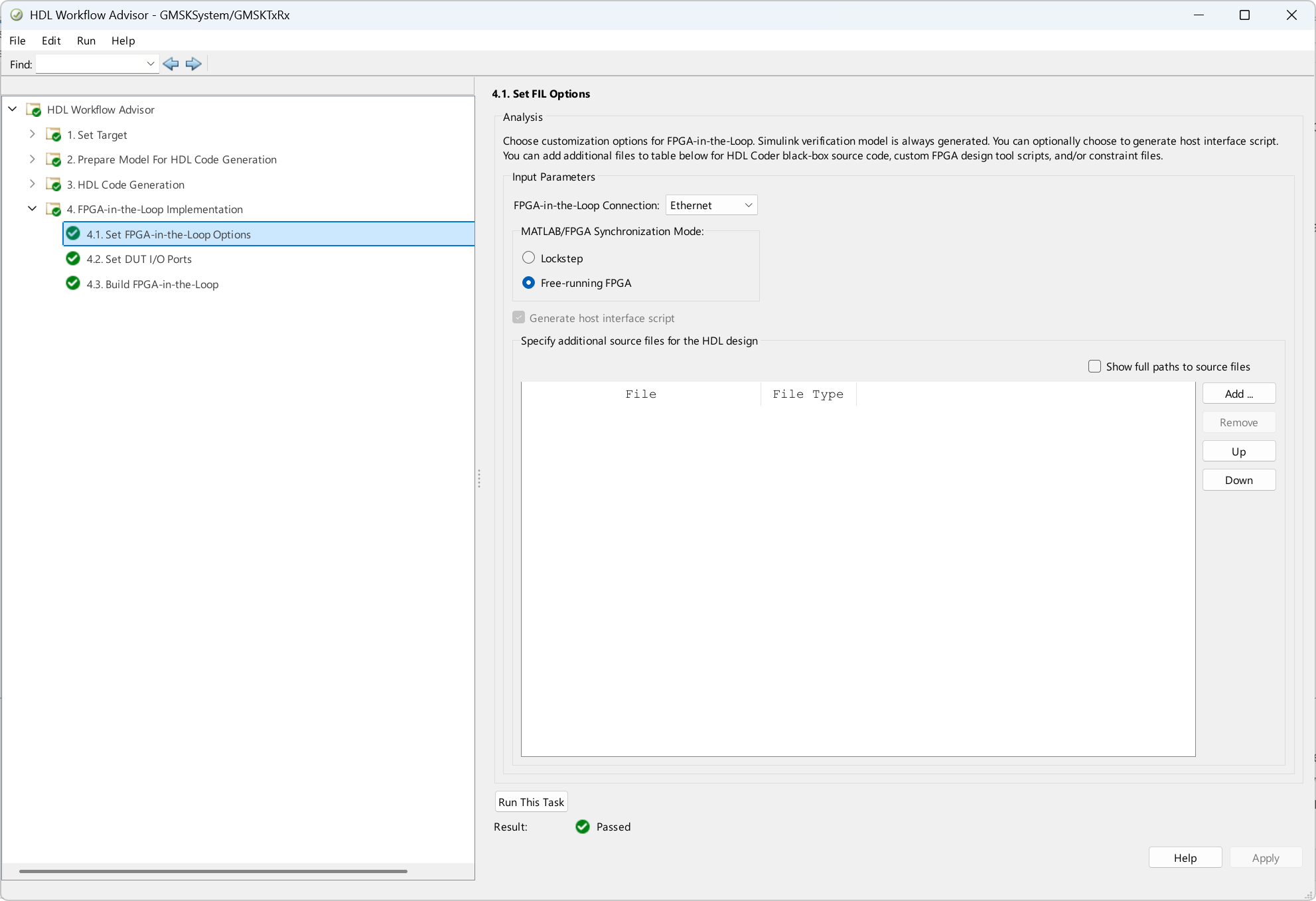Viewport: 1316px width, 901px height.
Task: Click the Passed result check icon
Action: [583, 827]
